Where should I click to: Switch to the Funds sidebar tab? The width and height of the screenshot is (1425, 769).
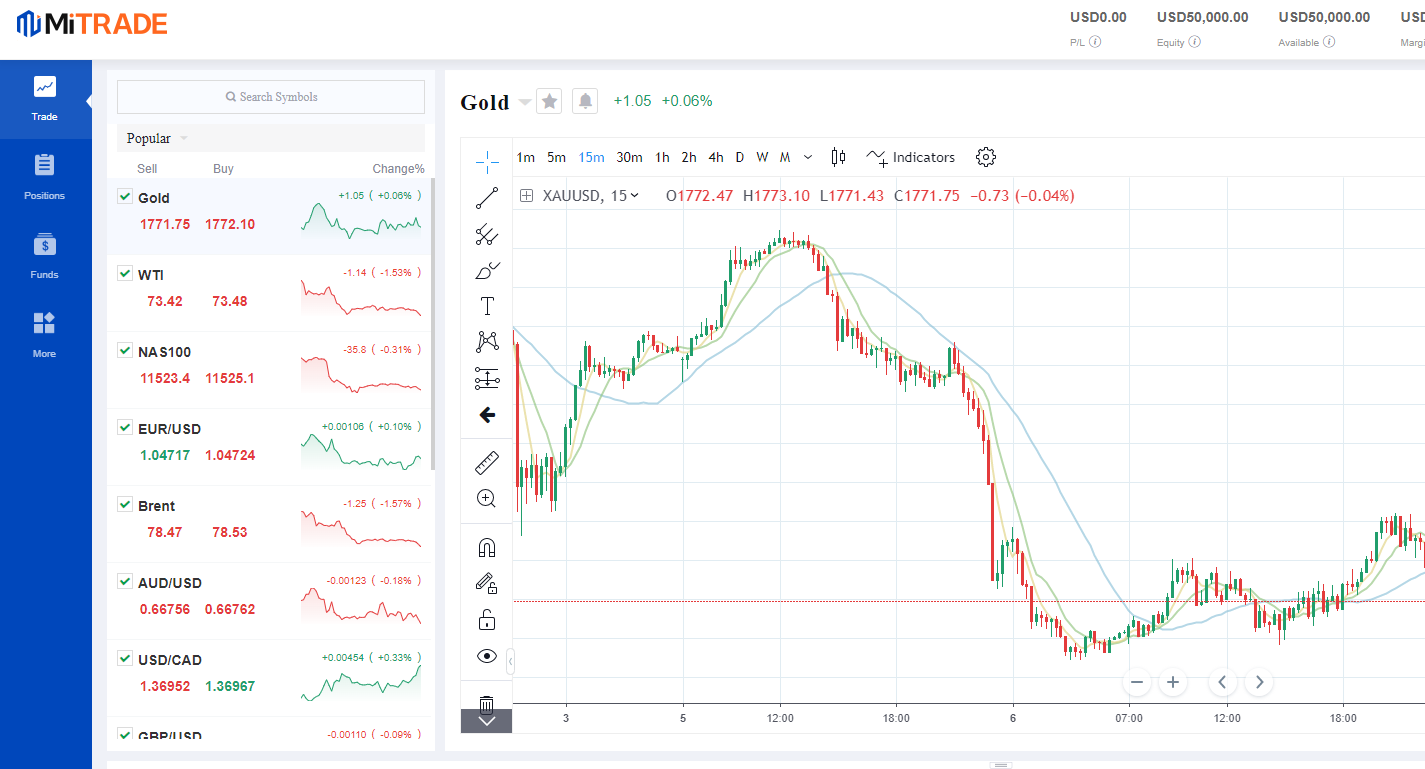(45, 255)
